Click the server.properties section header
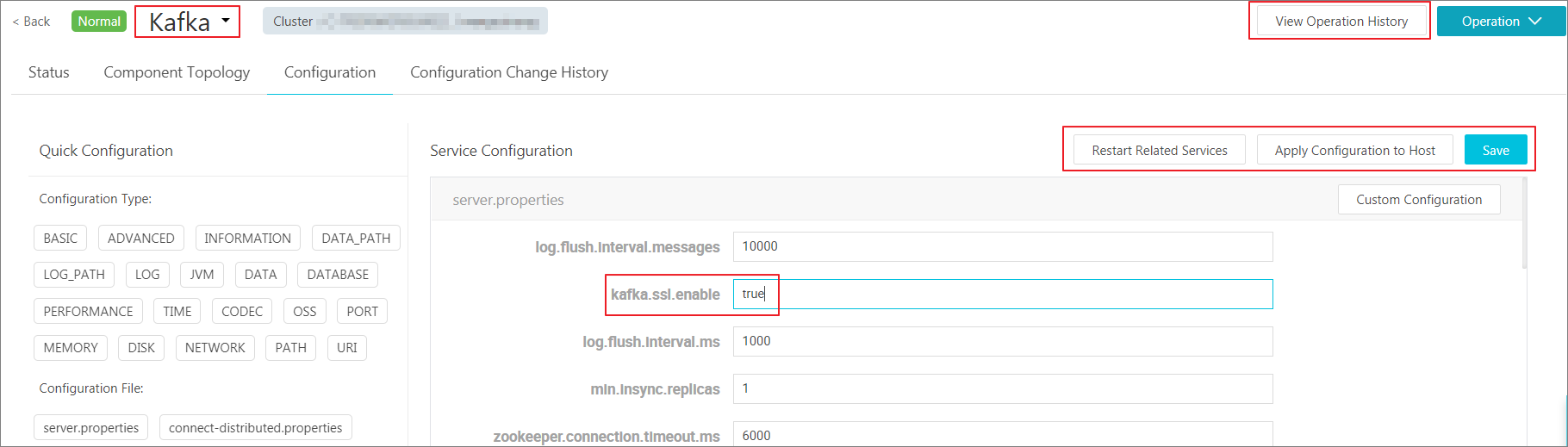Viewport: 1568px width, 447px height. click(x=508, y=200)
